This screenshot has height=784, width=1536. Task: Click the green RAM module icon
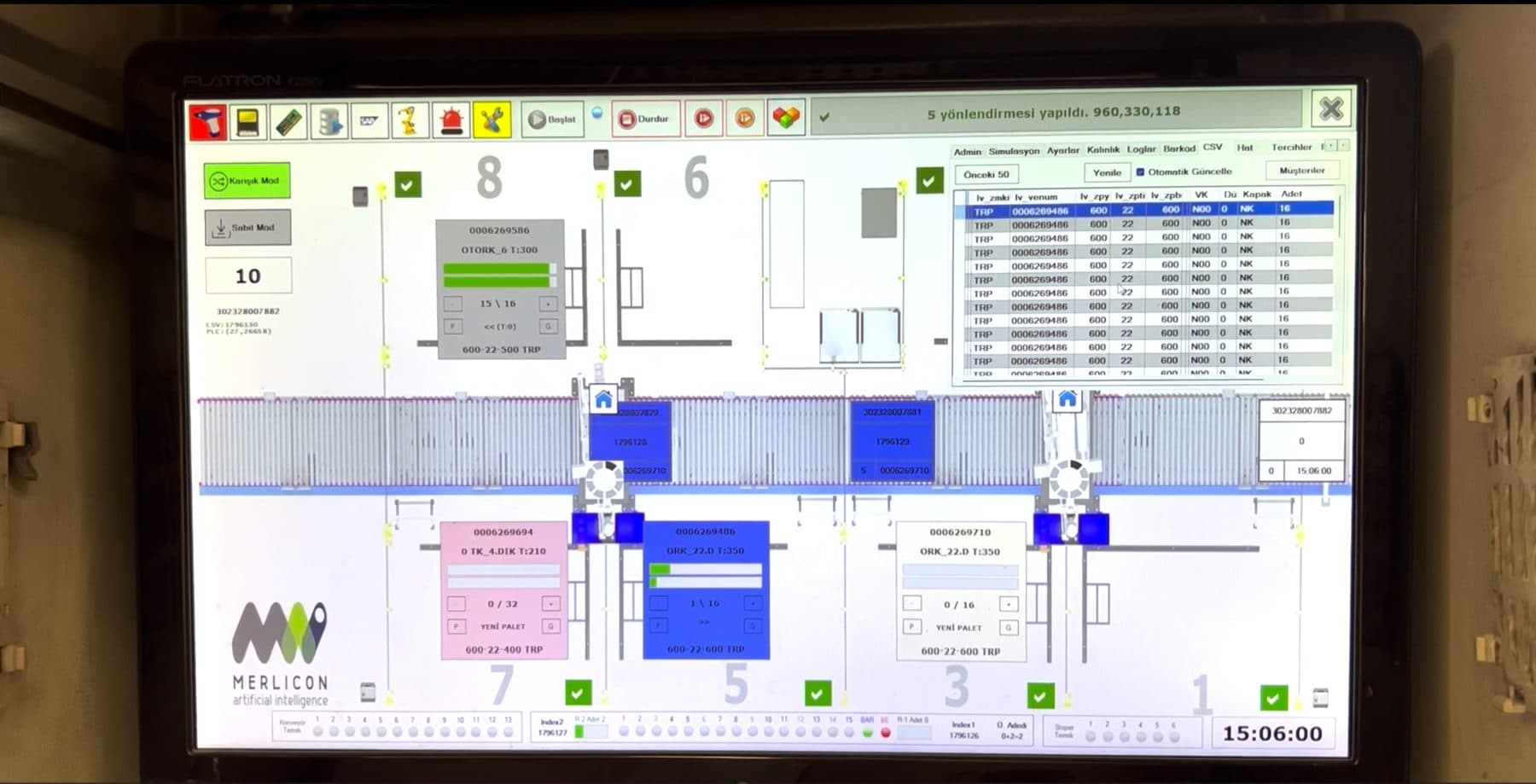coord(288,120)
